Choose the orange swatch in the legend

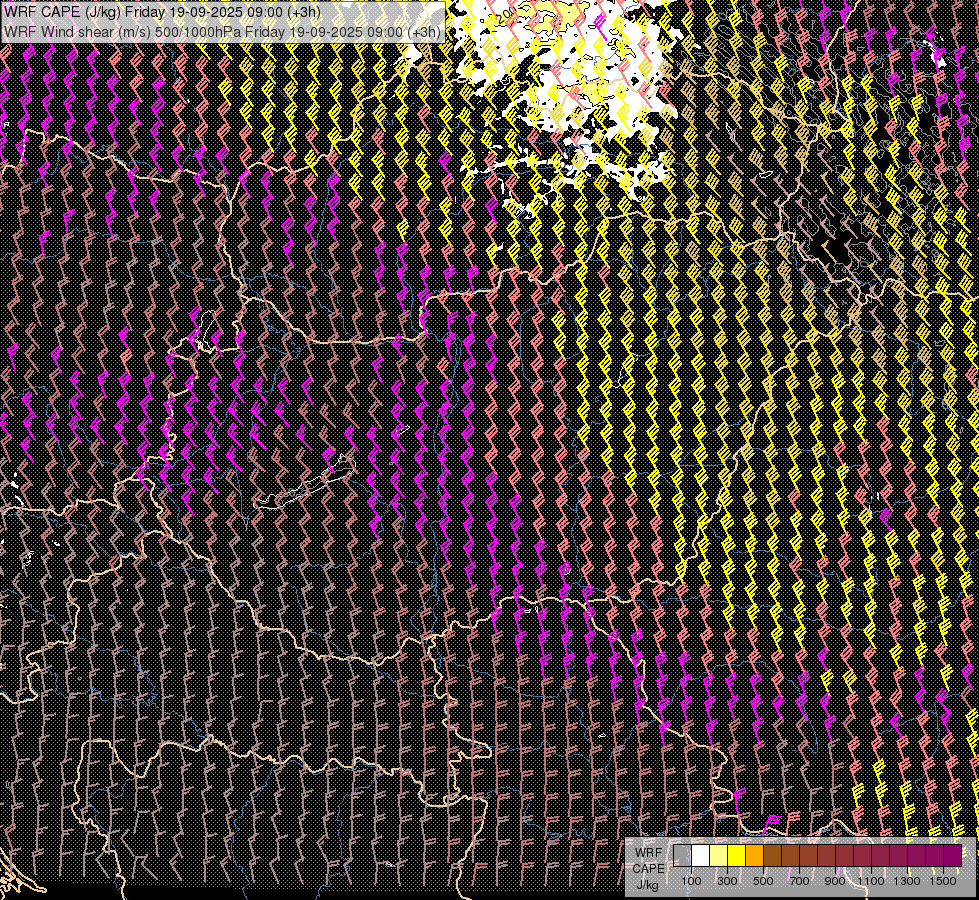coord(754,856)
